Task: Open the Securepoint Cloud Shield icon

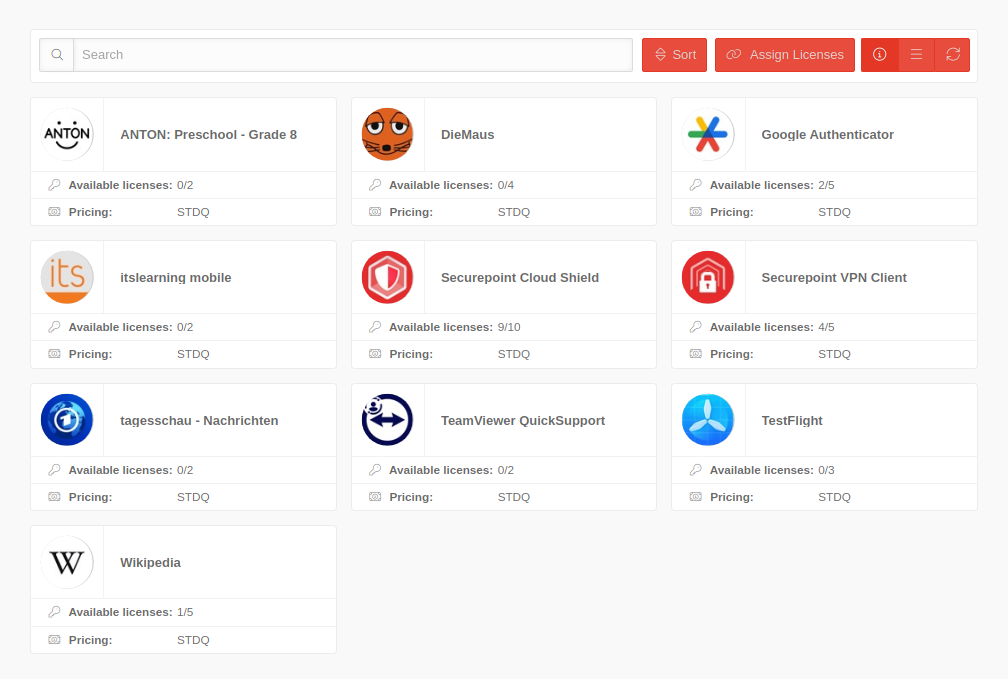Action: [387, 277]
